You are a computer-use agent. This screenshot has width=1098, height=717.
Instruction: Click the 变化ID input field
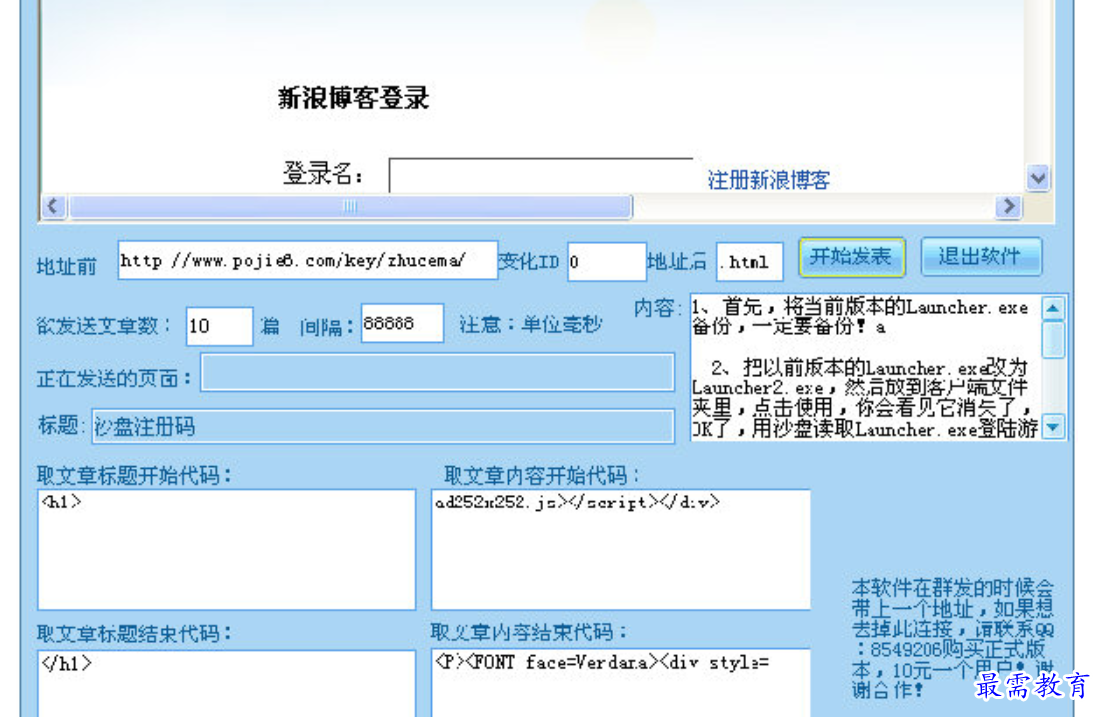[606, 262]
